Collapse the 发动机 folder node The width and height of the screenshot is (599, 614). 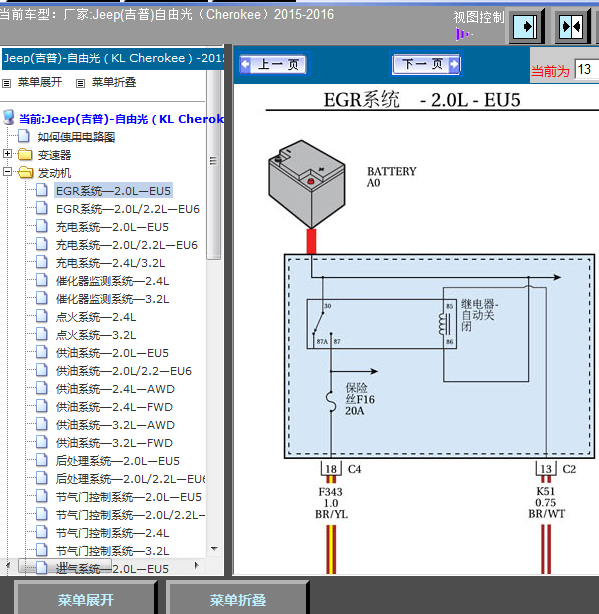click(7, 172)
